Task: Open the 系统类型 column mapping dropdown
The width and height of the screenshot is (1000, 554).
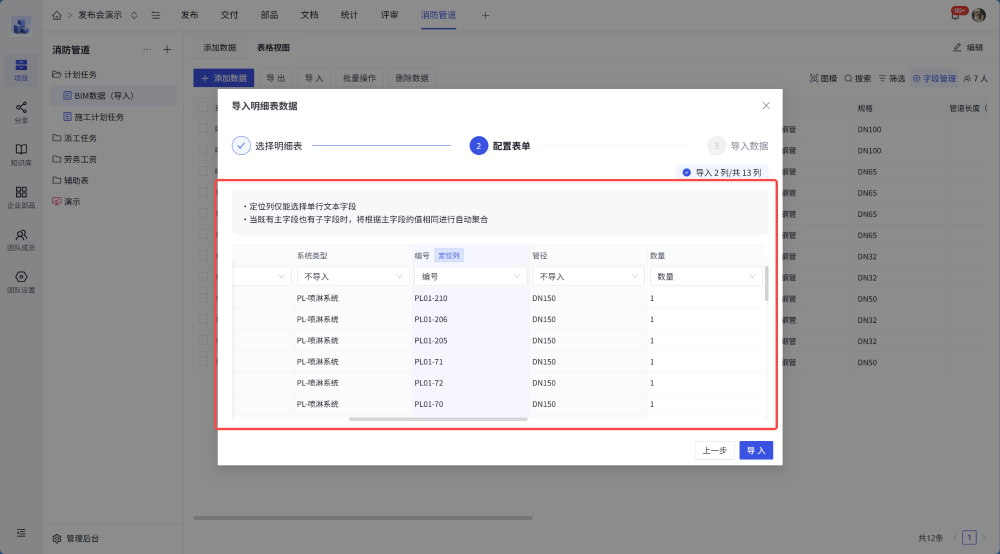Action: coord(351,277)
